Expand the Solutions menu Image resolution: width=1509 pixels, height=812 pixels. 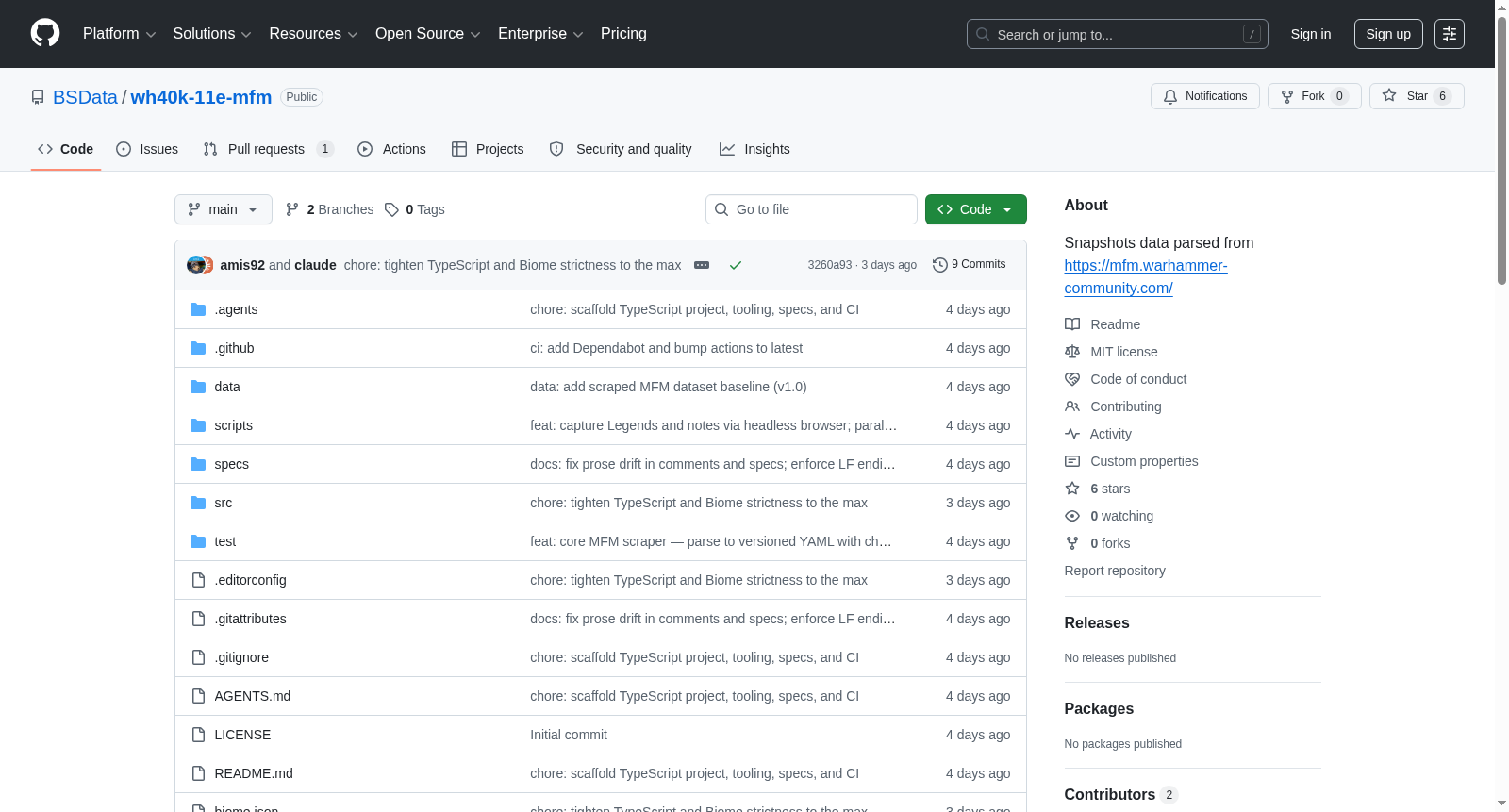[212, 34]
